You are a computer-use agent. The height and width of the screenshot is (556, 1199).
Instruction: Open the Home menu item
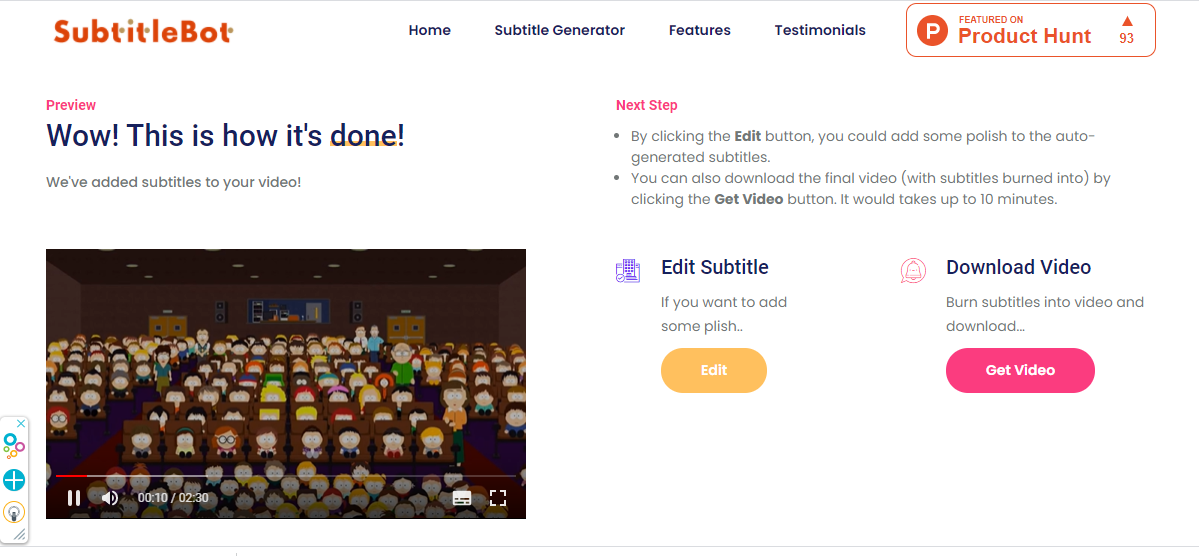[x=430, y=31]
